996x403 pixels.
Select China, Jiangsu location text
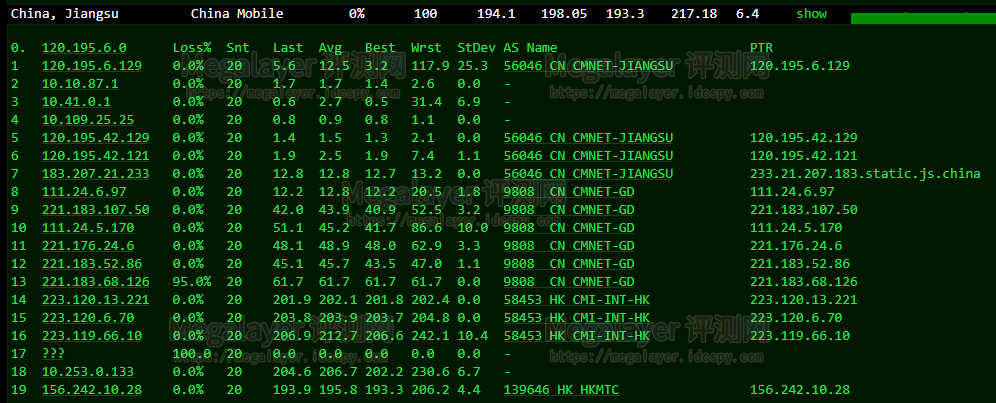click(65, 13)
